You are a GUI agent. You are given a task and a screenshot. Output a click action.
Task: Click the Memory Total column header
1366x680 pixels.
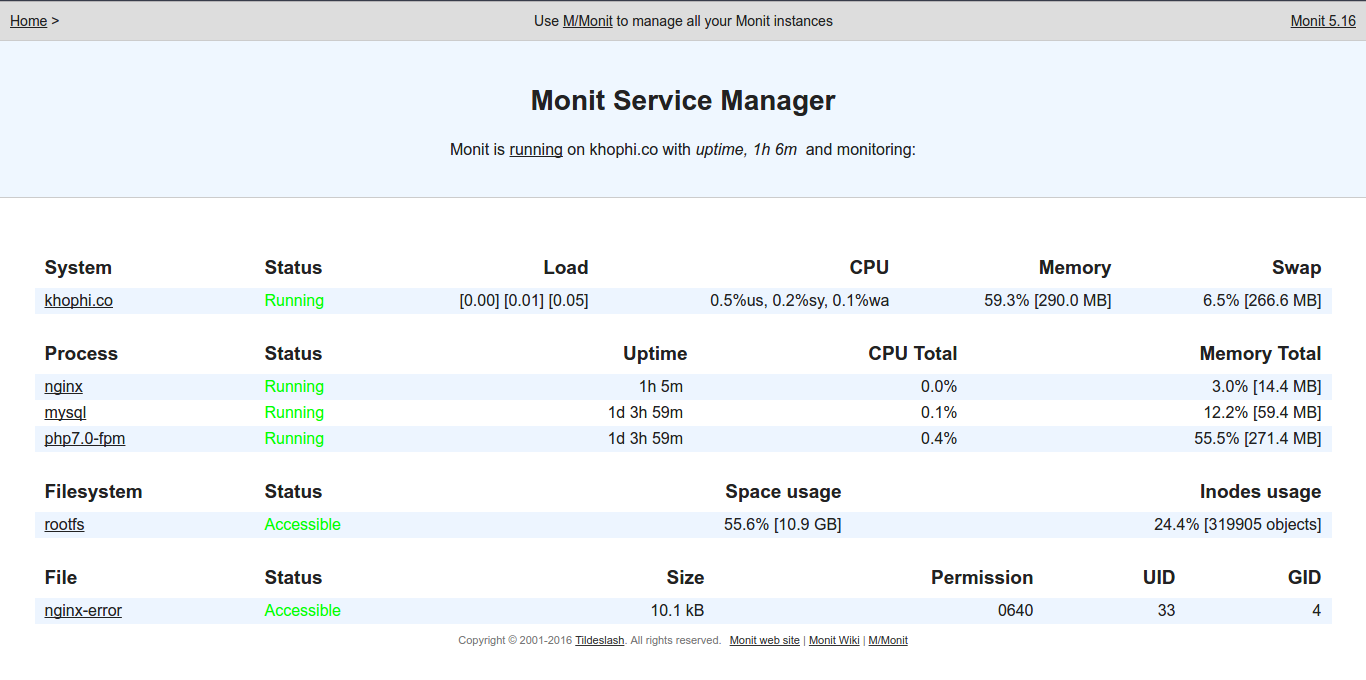pyautogui.click(x=1259, y=354)
